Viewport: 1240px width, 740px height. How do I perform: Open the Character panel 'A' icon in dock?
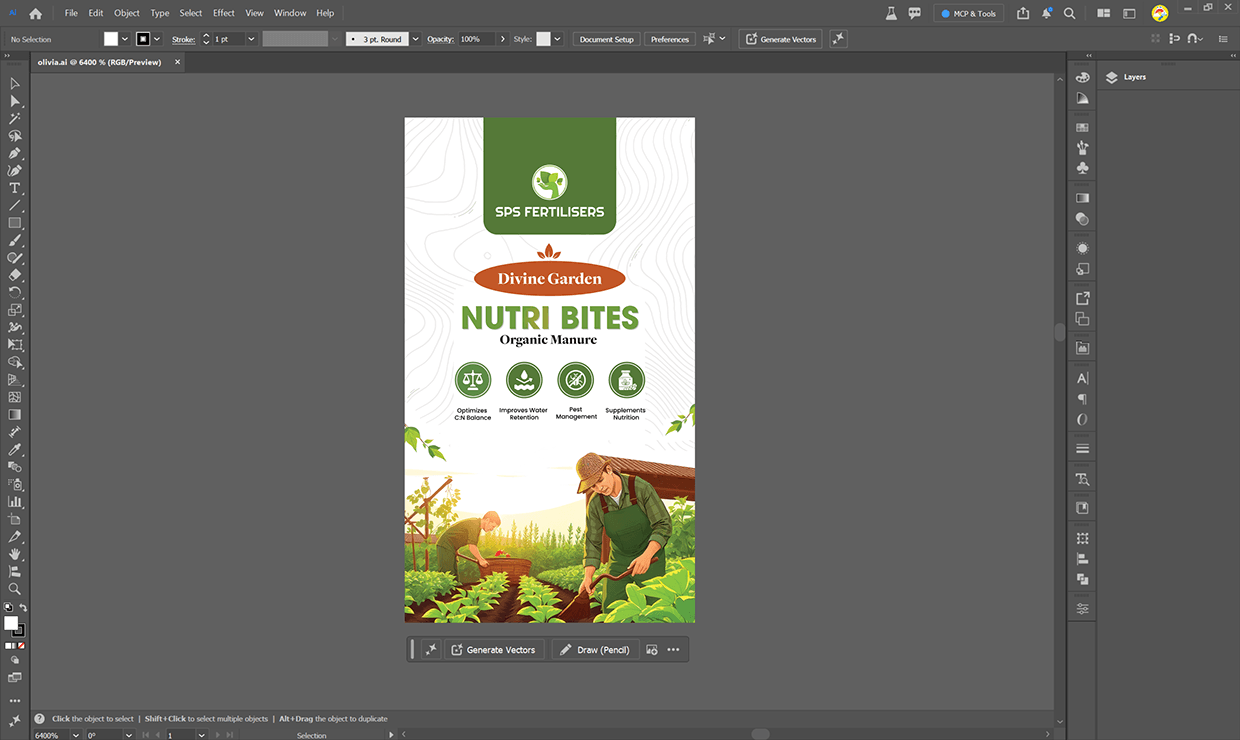coord(1082,378)
